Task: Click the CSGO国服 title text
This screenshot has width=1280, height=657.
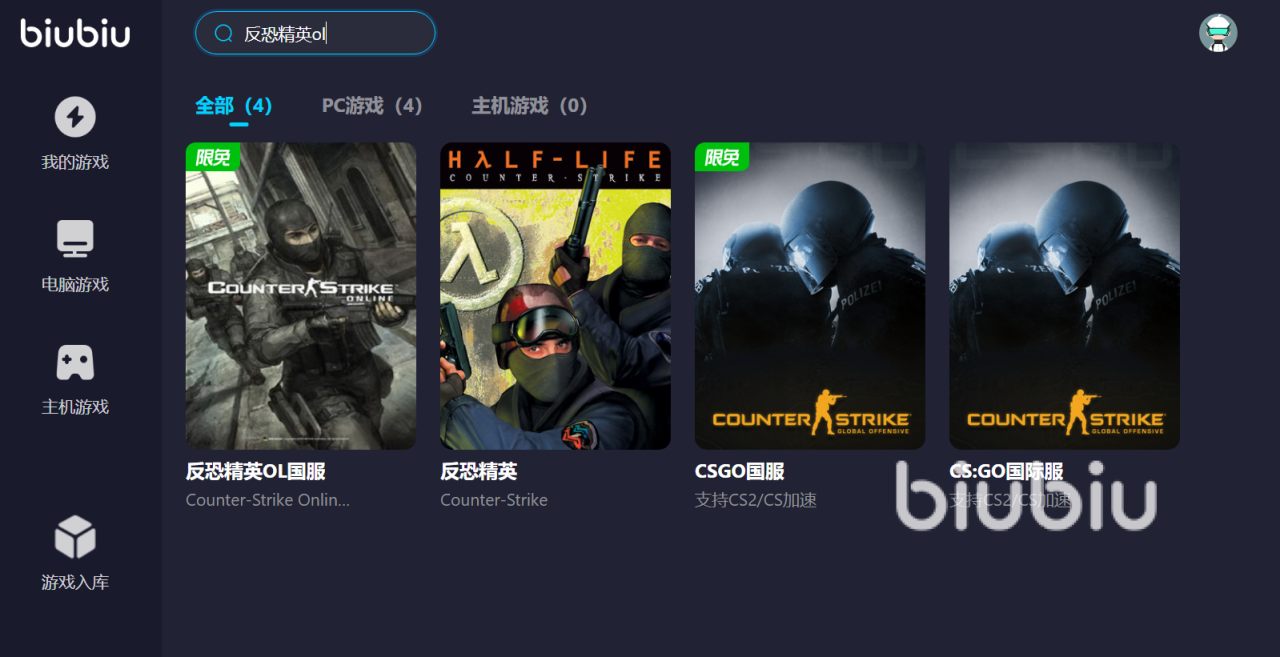Action: [x=740, y=471]
